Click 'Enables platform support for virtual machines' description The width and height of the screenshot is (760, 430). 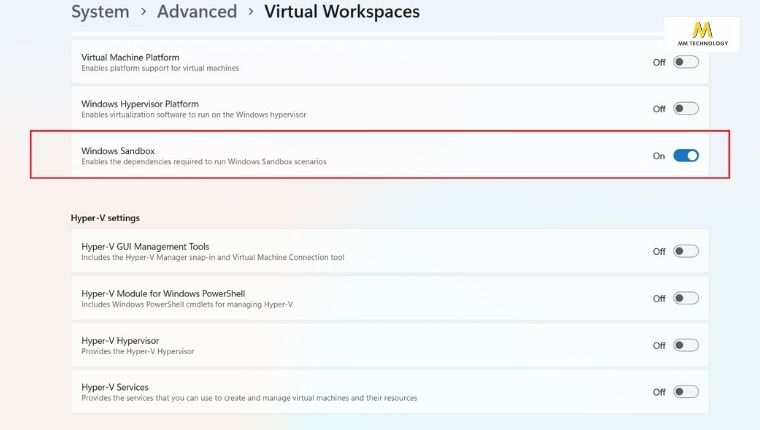[x=160, y=68]
